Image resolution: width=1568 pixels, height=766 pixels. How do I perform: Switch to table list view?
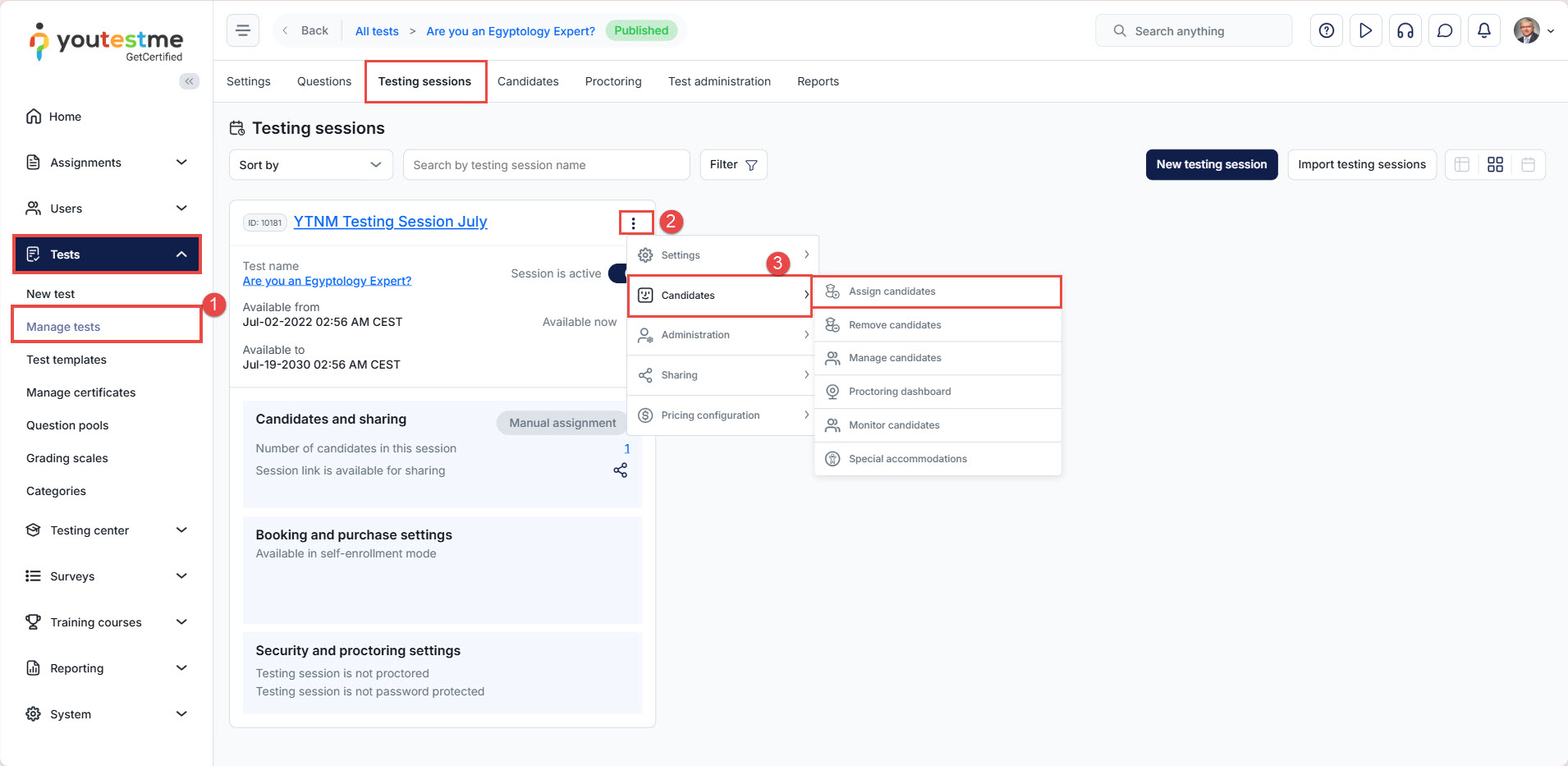[1461, 165]
